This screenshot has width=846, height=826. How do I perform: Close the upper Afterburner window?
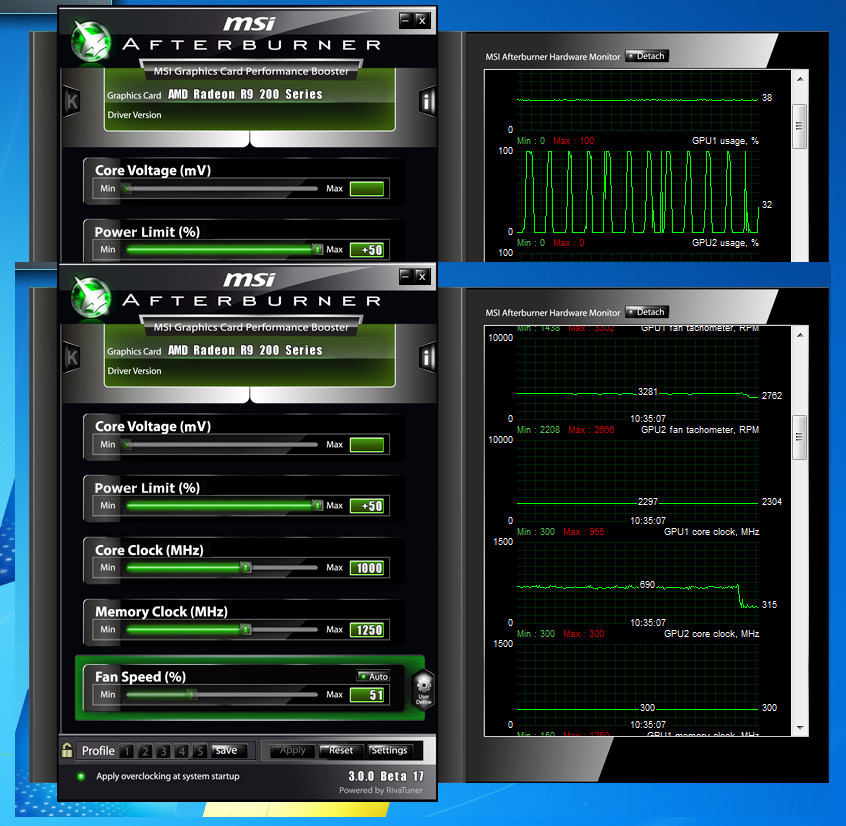tap(422, 21)
